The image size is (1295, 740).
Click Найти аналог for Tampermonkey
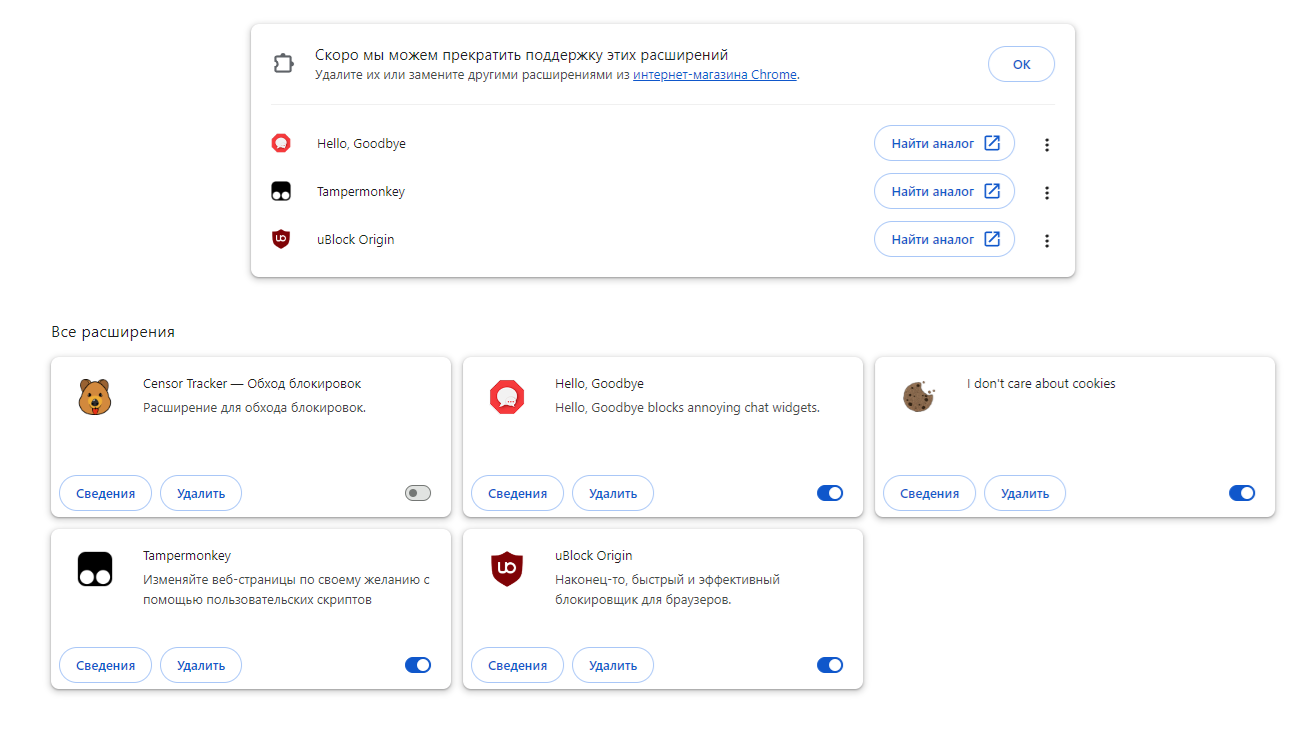click(x=945, y=191)
